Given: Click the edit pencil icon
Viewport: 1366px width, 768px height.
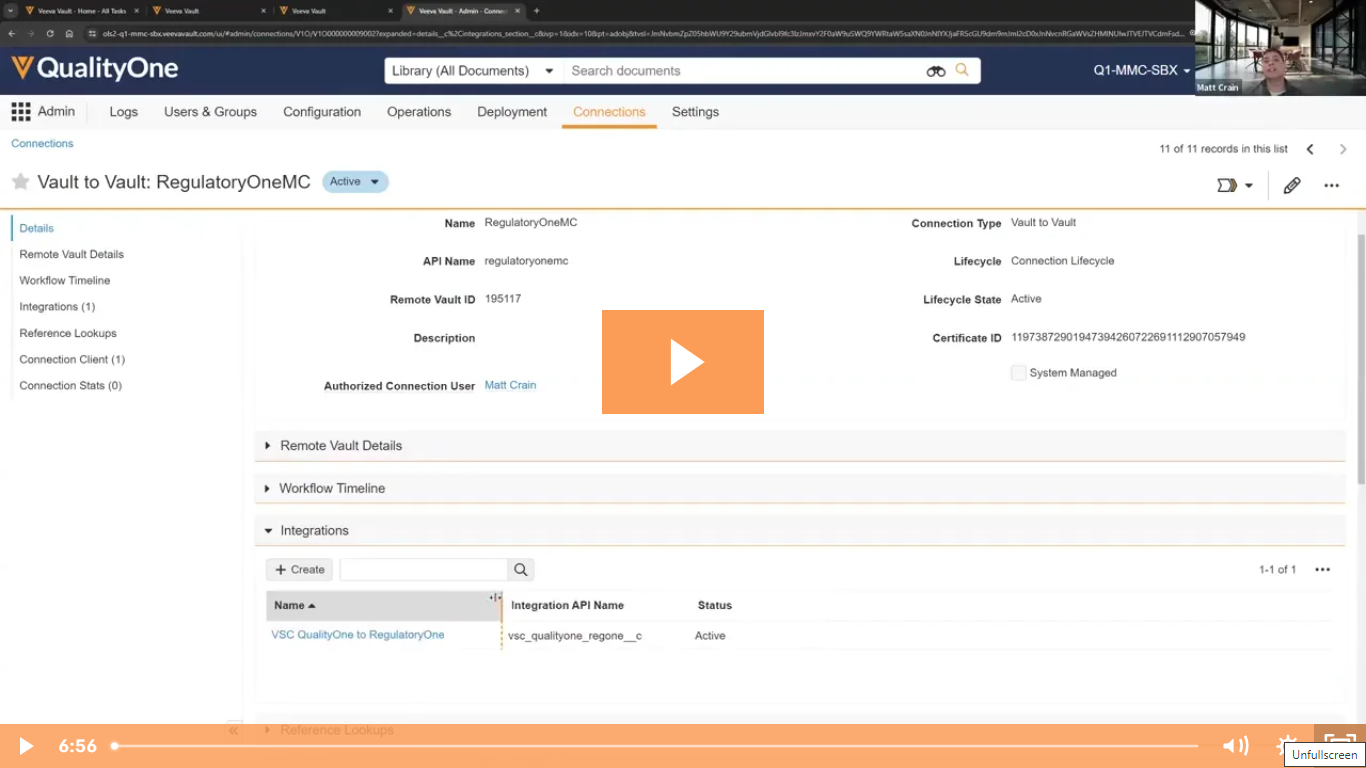Looking at the screenshot, I should point(1291,185).
